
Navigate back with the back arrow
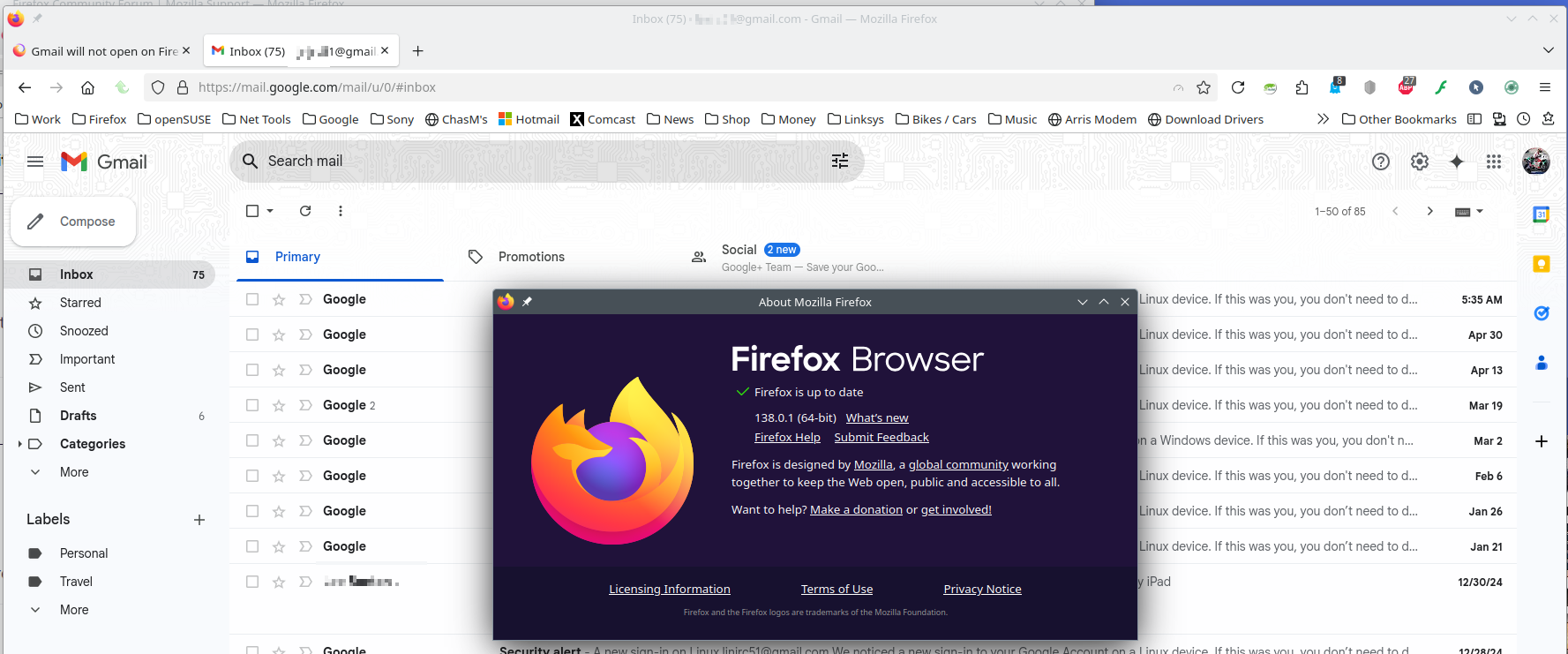[25, 87]
